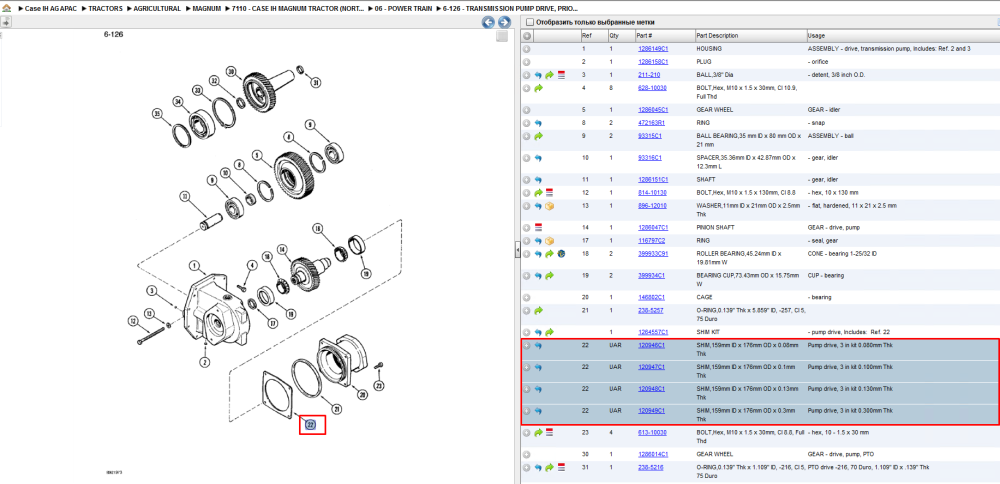
Task: Click the globe icon on ROLLER BEARING row
Action: coord(561,254)
